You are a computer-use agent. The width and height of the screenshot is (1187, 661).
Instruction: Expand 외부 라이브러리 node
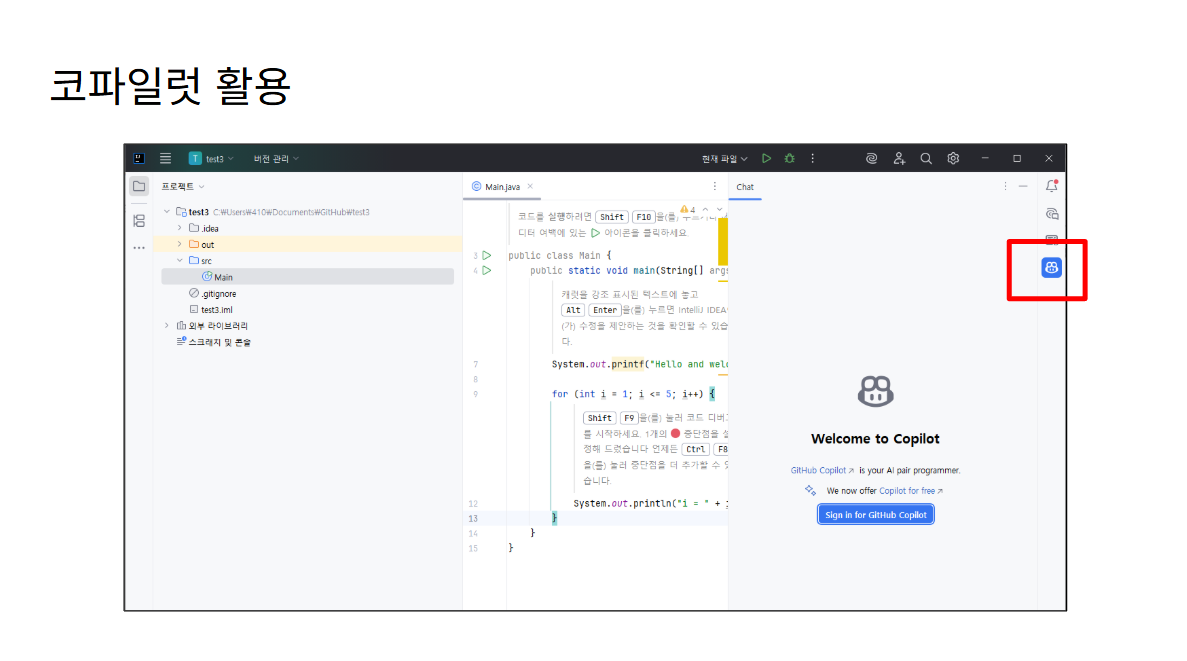[167, 326]
